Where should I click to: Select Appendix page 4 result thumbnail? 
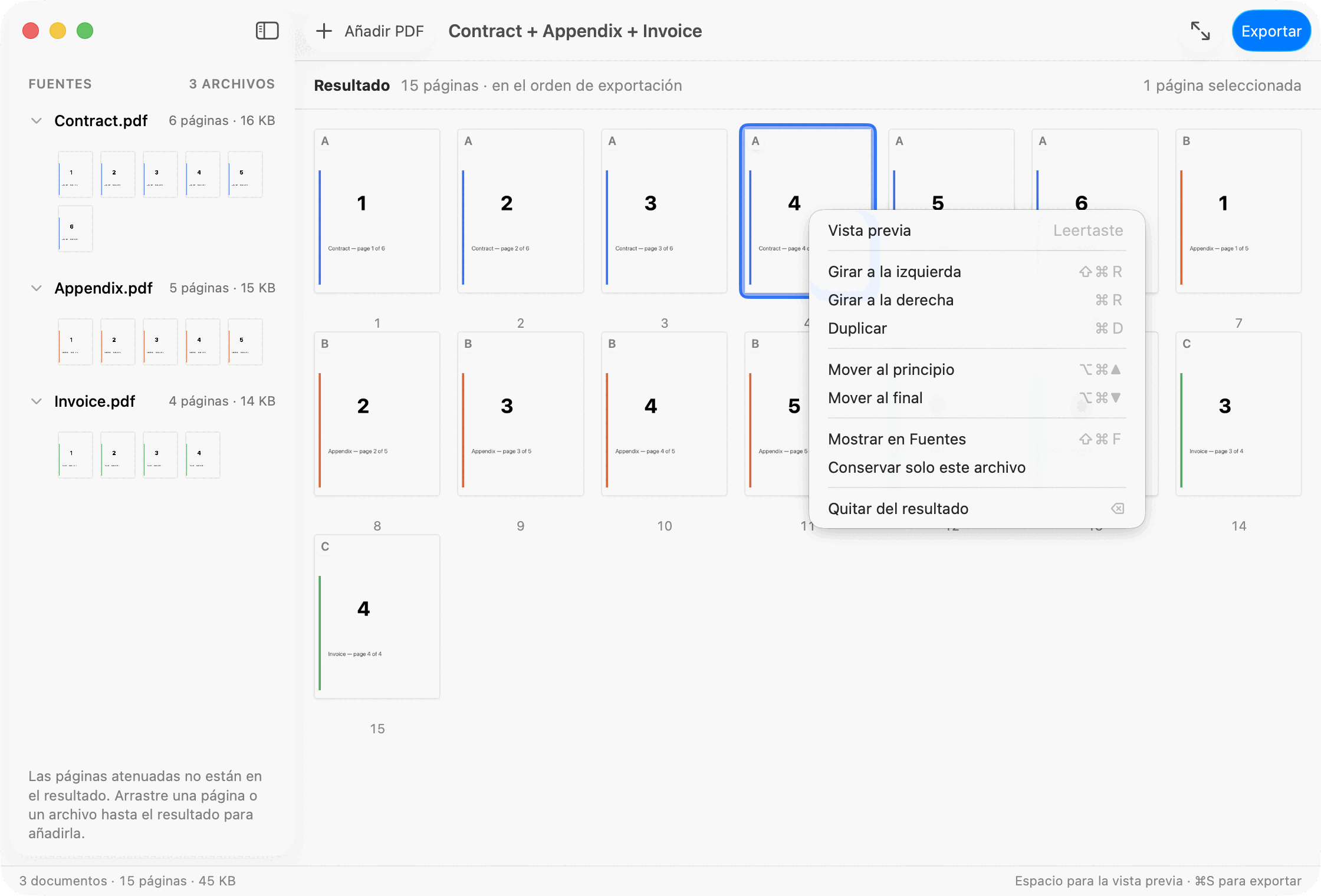coord(664,414)
